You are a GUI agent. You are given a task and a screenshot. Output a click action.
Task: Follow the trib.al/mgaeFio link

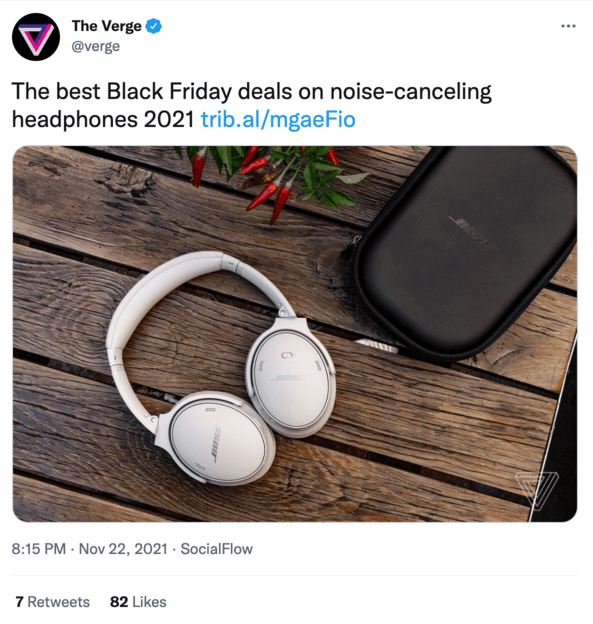[x=278, y=119]
